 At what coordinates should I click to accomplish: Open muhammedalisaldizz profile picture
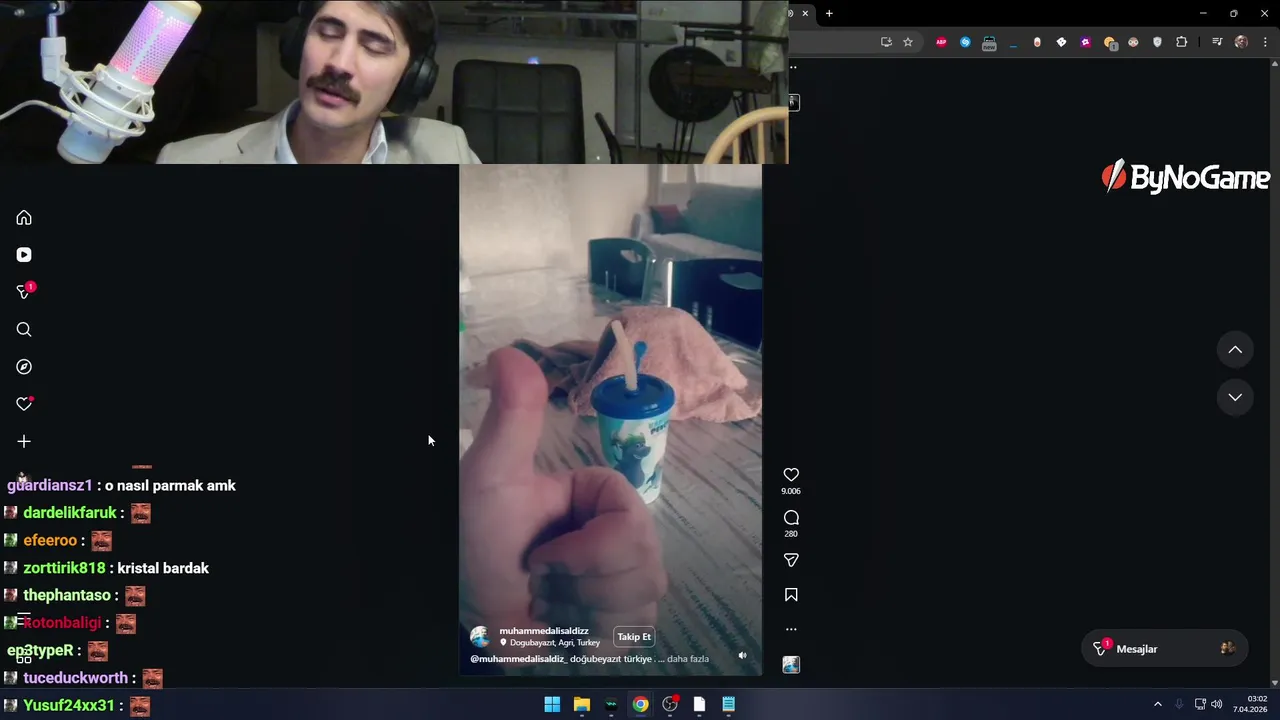[481, 637]
